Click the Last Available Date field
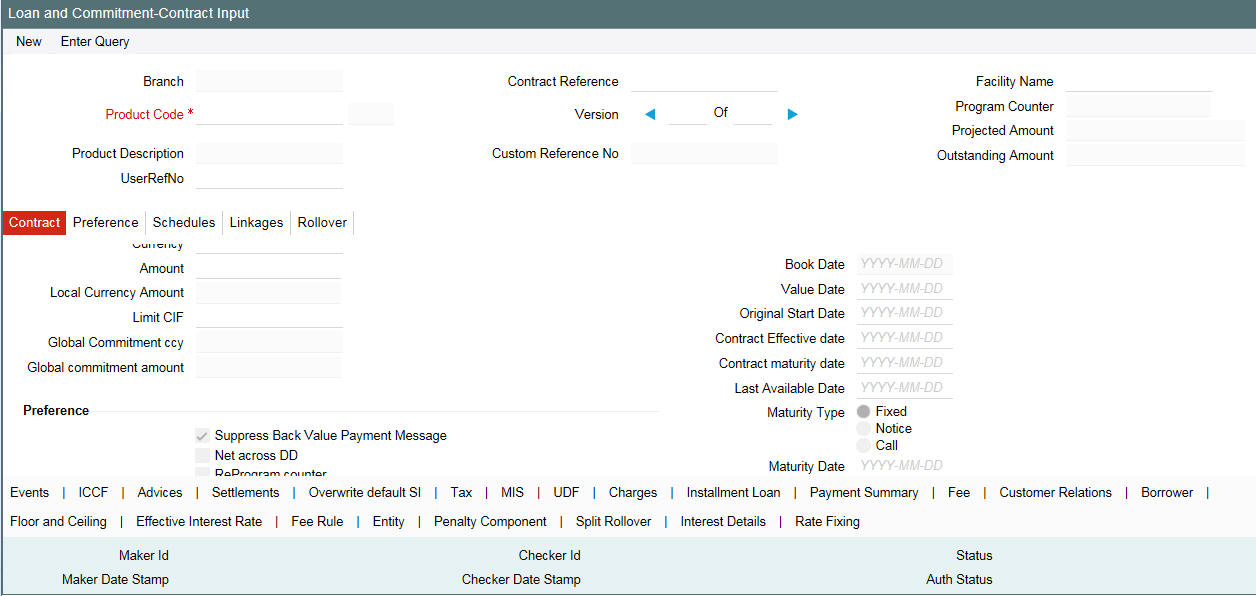This screenshot has width=1256, height=596. pos(904,388)
